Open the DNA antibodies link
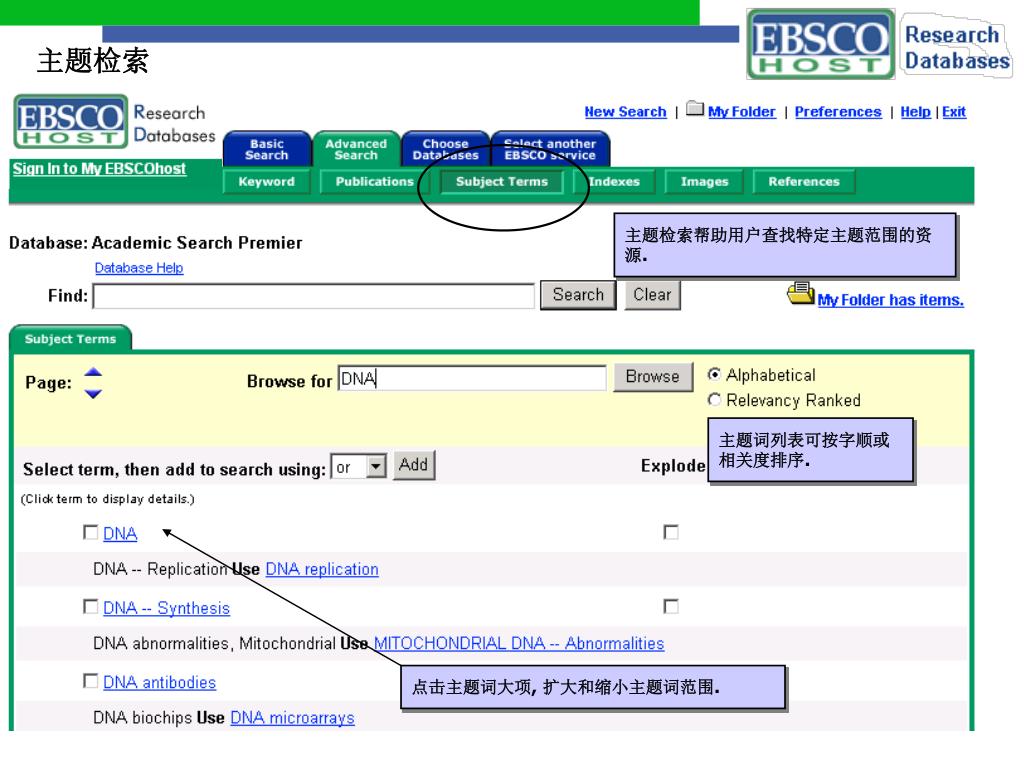This screenshot has width=1024, height=768. click(159, 682)
